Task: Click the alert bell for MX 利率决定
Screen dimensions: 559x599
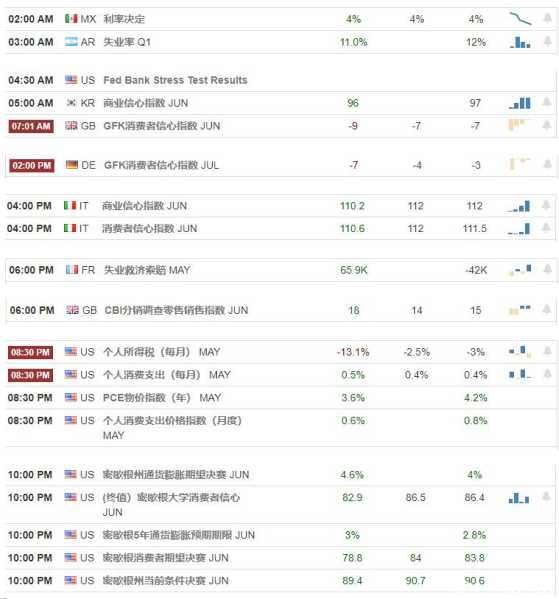Action: [548, 18]
